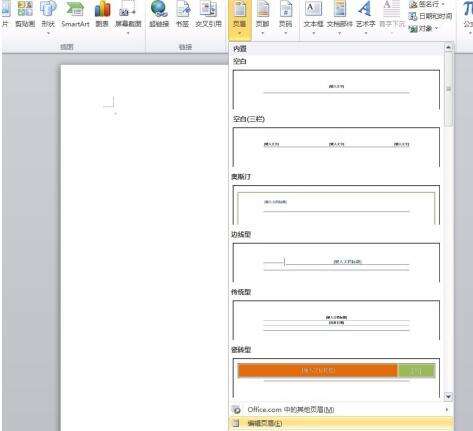Insert date and time via 日期和时间
The height and width of the screenshot is (431, 473).
coord(430,16)
